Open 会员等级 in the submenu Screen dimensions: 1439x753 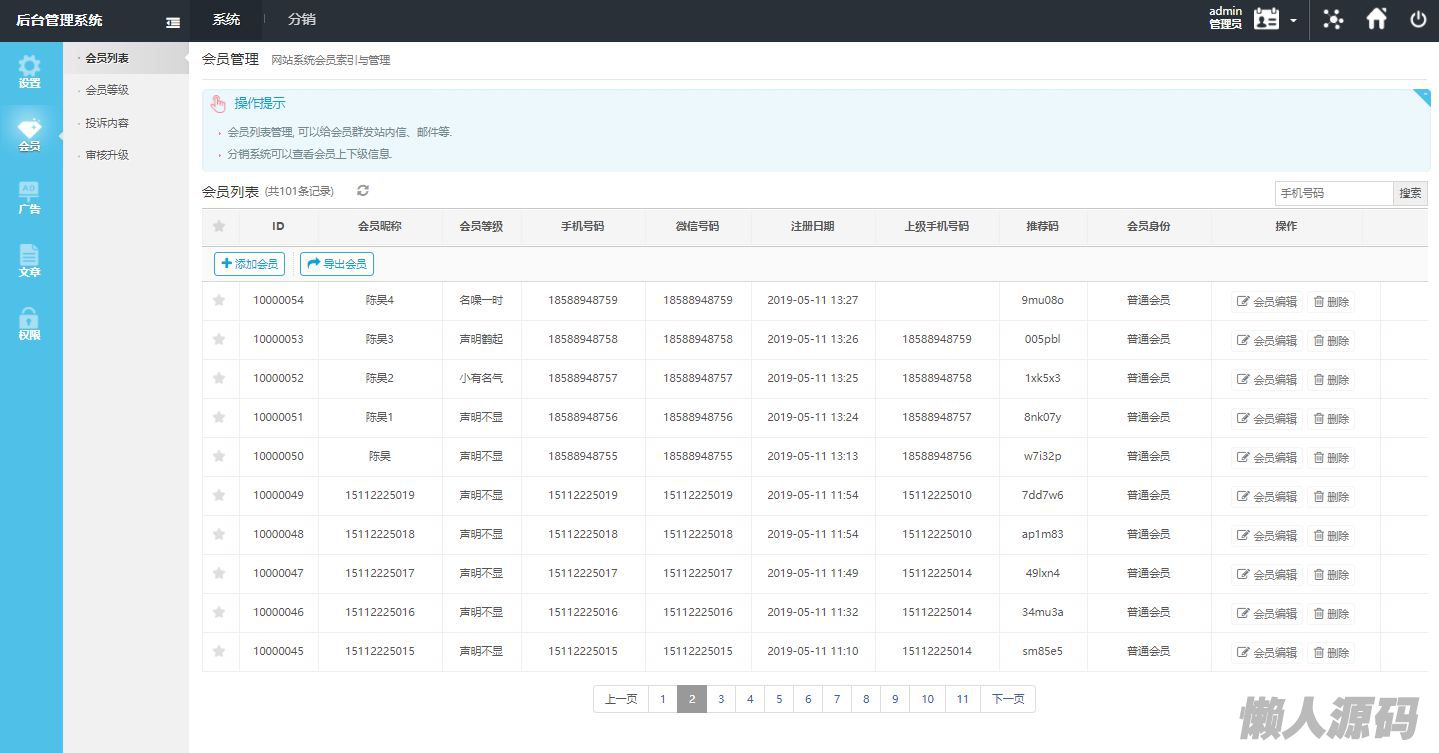pos(107,90)
